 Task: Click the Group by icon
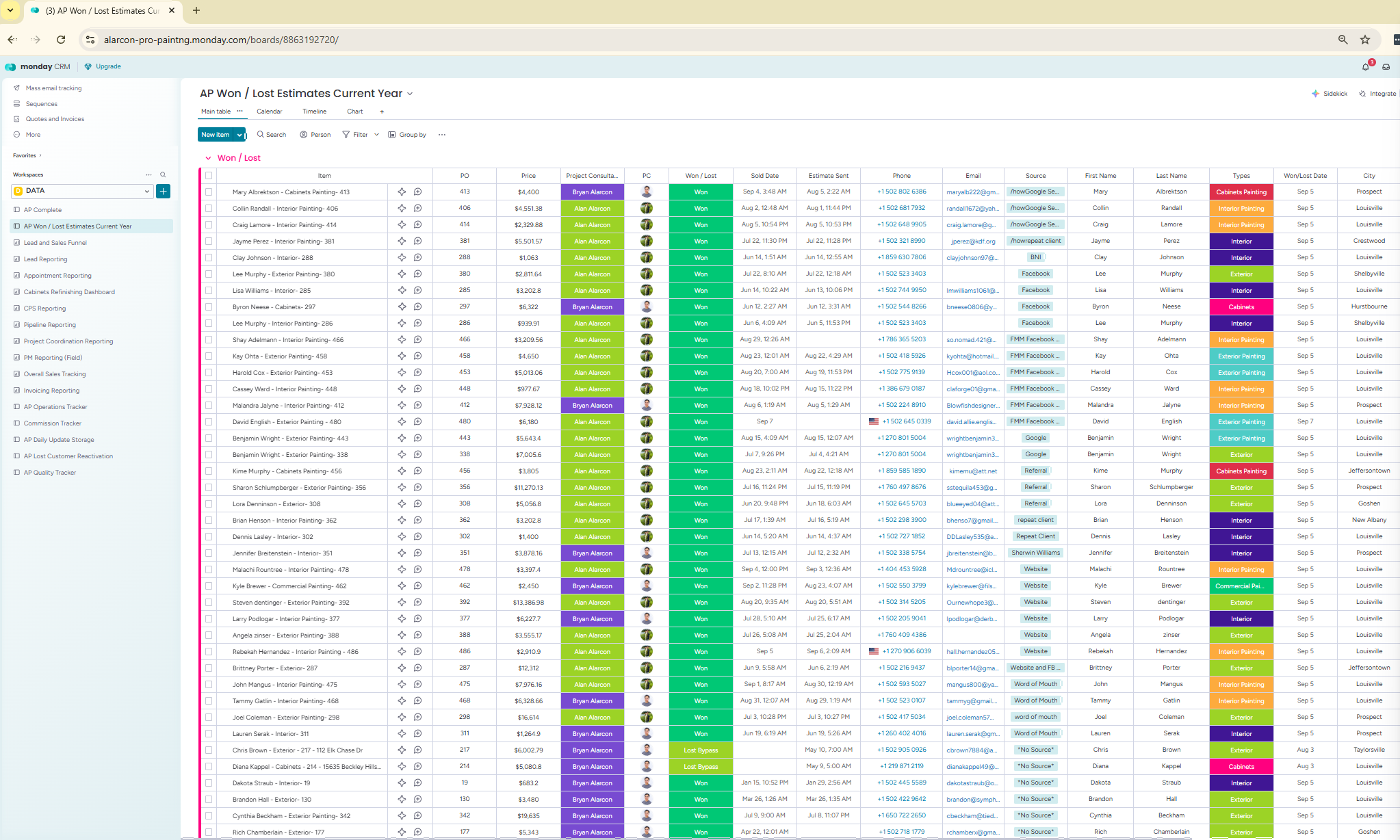click(392, 135)
